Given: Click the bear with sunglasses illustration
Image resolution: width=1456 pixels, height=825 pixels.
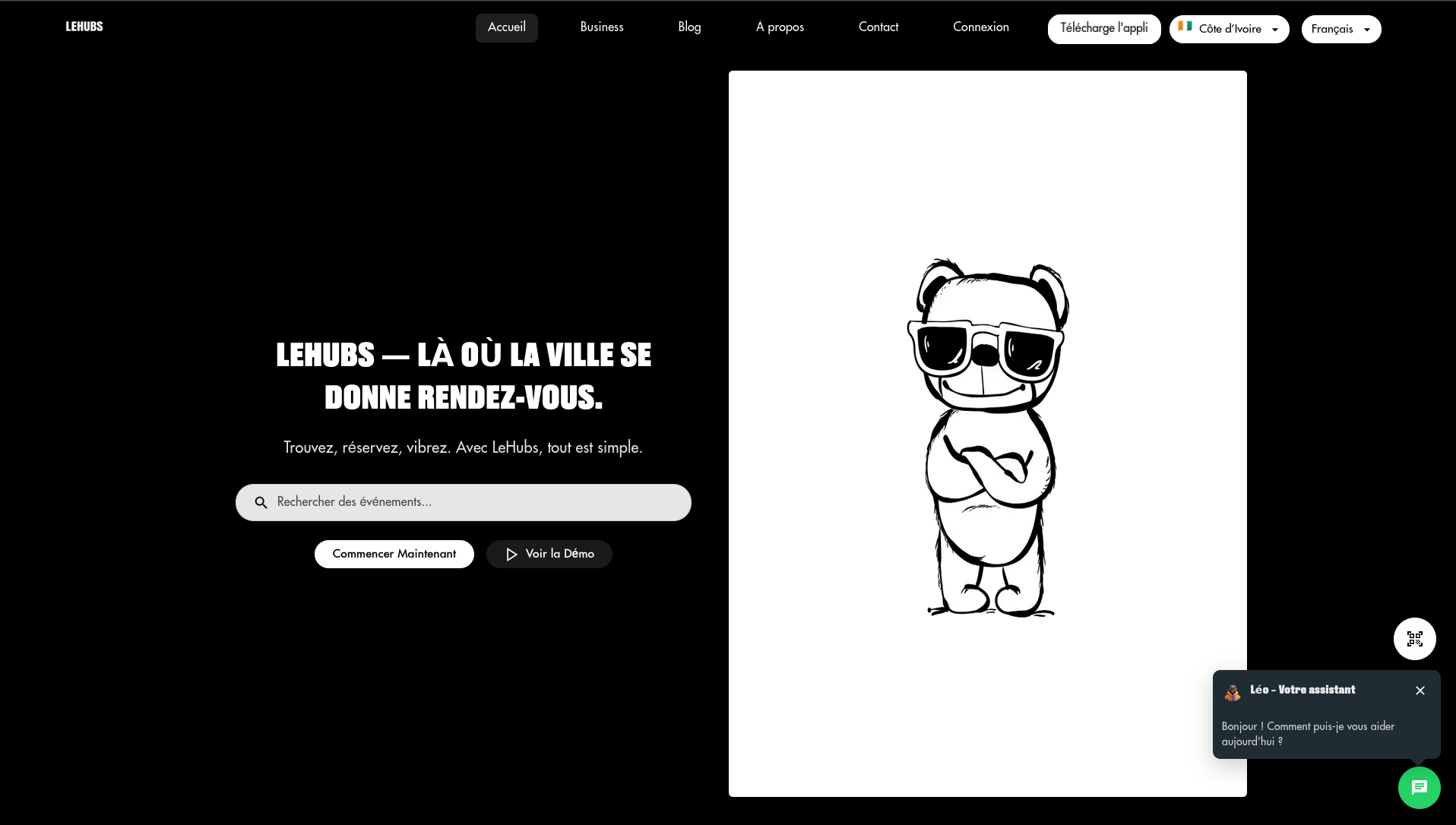Looking at the screenshot, I should pyautogui.click(x=987, y=437).
